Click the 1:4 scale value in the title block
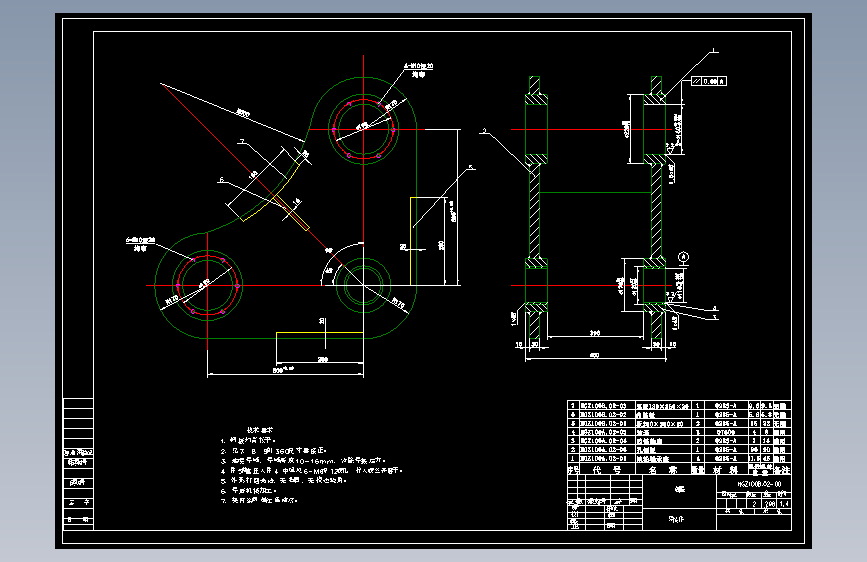867x562 pixels. click(x=784, y=504)
